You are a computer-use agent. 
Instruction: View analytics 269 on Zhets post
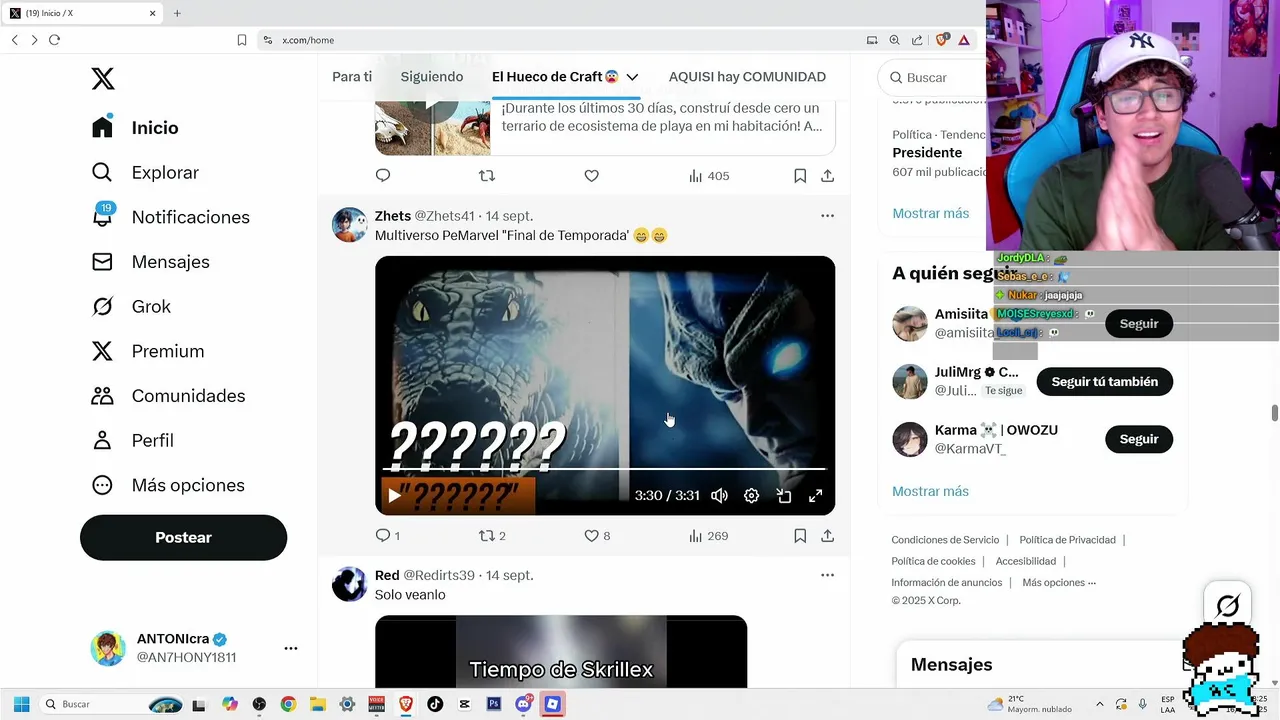708,536
